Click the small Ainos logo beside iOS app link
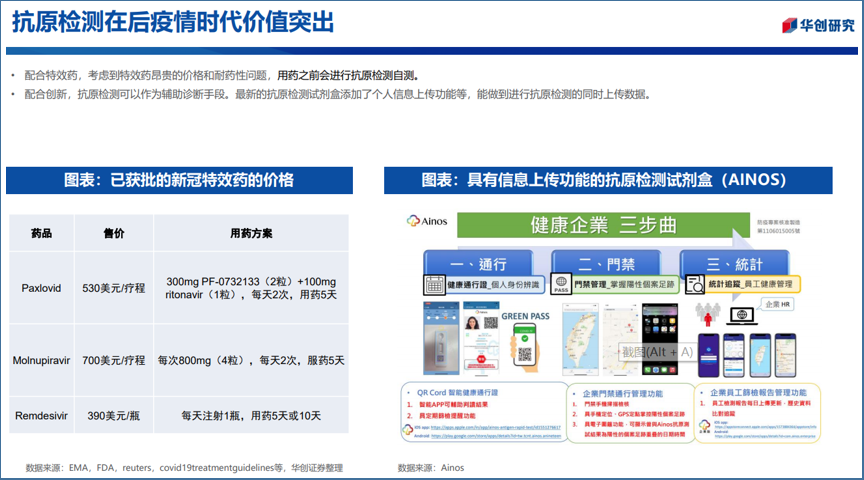The height and width of the screenshot is (480, 864). coord(407,429)
